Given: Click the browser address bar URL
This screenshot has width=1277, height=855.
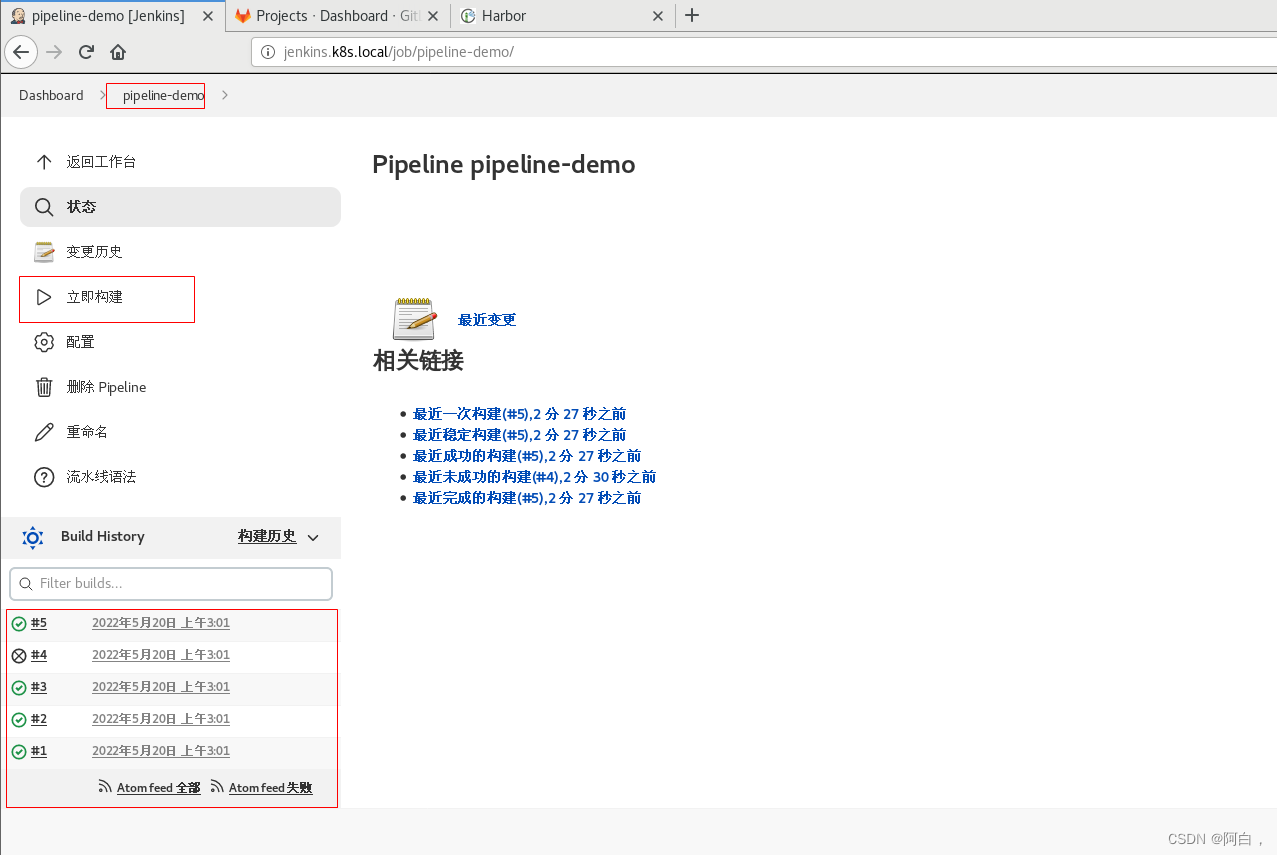Looking at the screenshot, I should click(x=399, y=52).
